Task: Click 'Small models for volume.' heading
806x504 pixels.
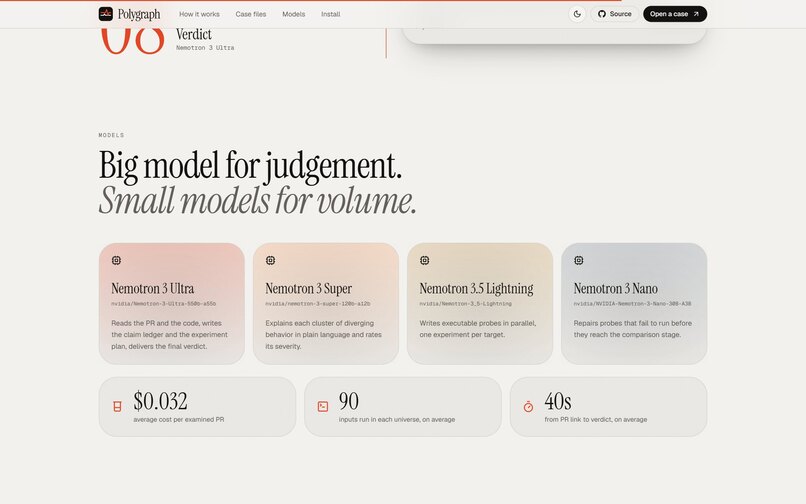Action: (258, 200)
